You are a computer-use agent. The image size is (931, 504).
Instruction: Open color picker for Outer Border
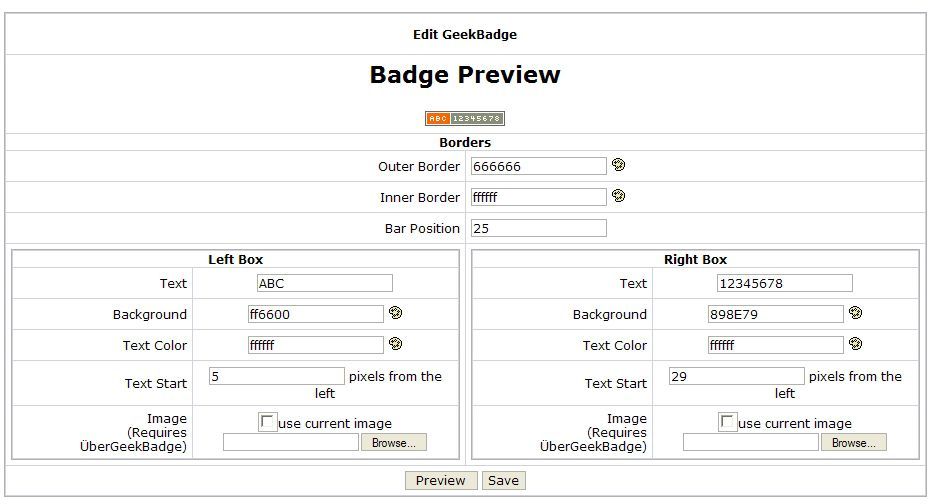point(618,165)
